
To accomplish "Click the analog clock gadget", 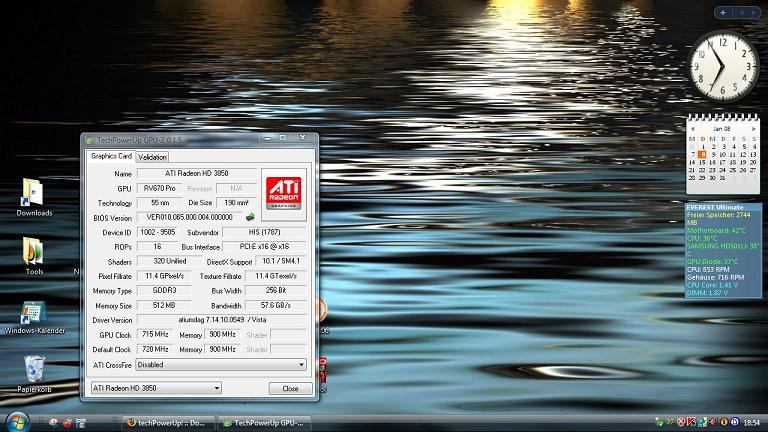I will 723,66.
